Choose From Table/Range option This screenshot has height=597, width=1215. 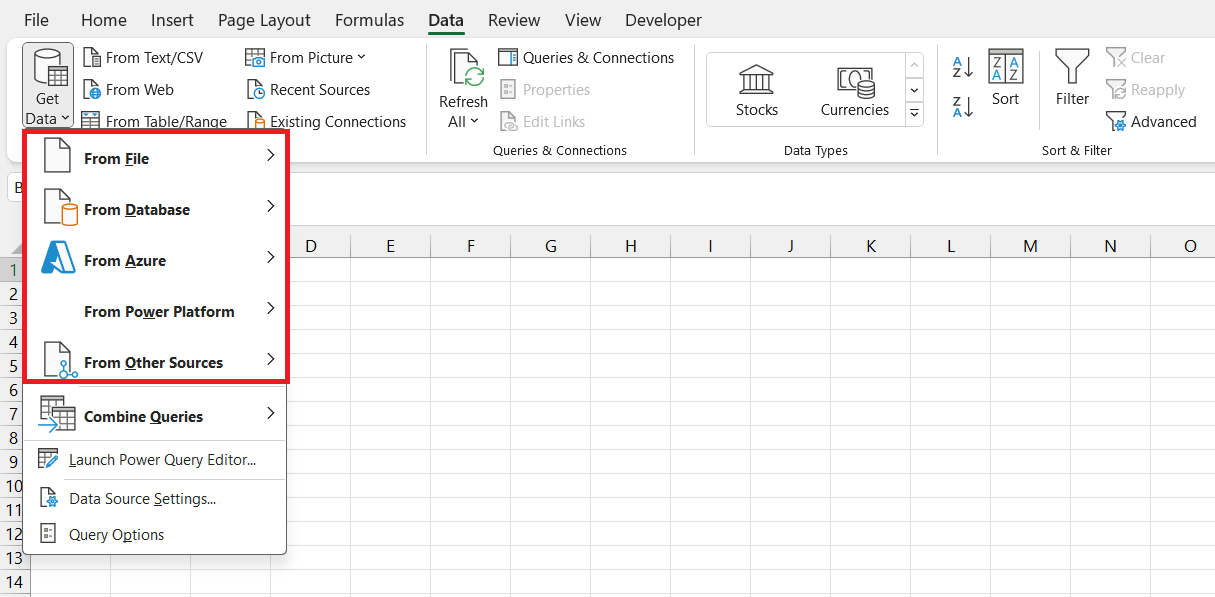tap(154, 122)
